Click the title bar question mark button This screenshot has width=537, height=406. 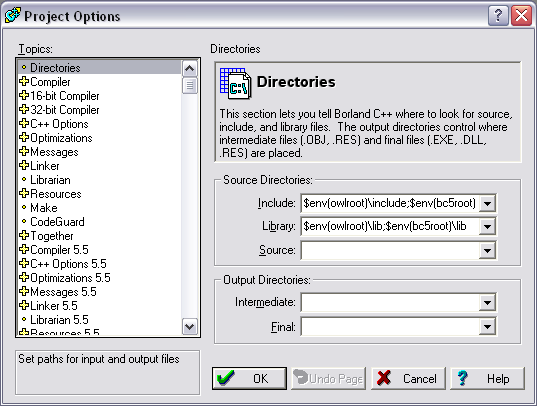click(x=498, y=15)
